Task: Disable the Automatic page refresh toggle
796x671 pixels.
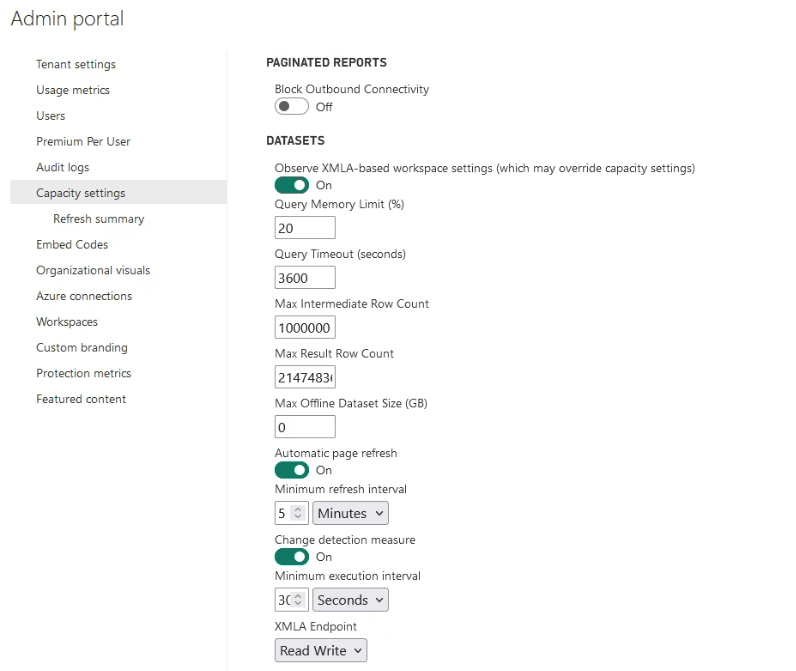Action: click(291, 470)
